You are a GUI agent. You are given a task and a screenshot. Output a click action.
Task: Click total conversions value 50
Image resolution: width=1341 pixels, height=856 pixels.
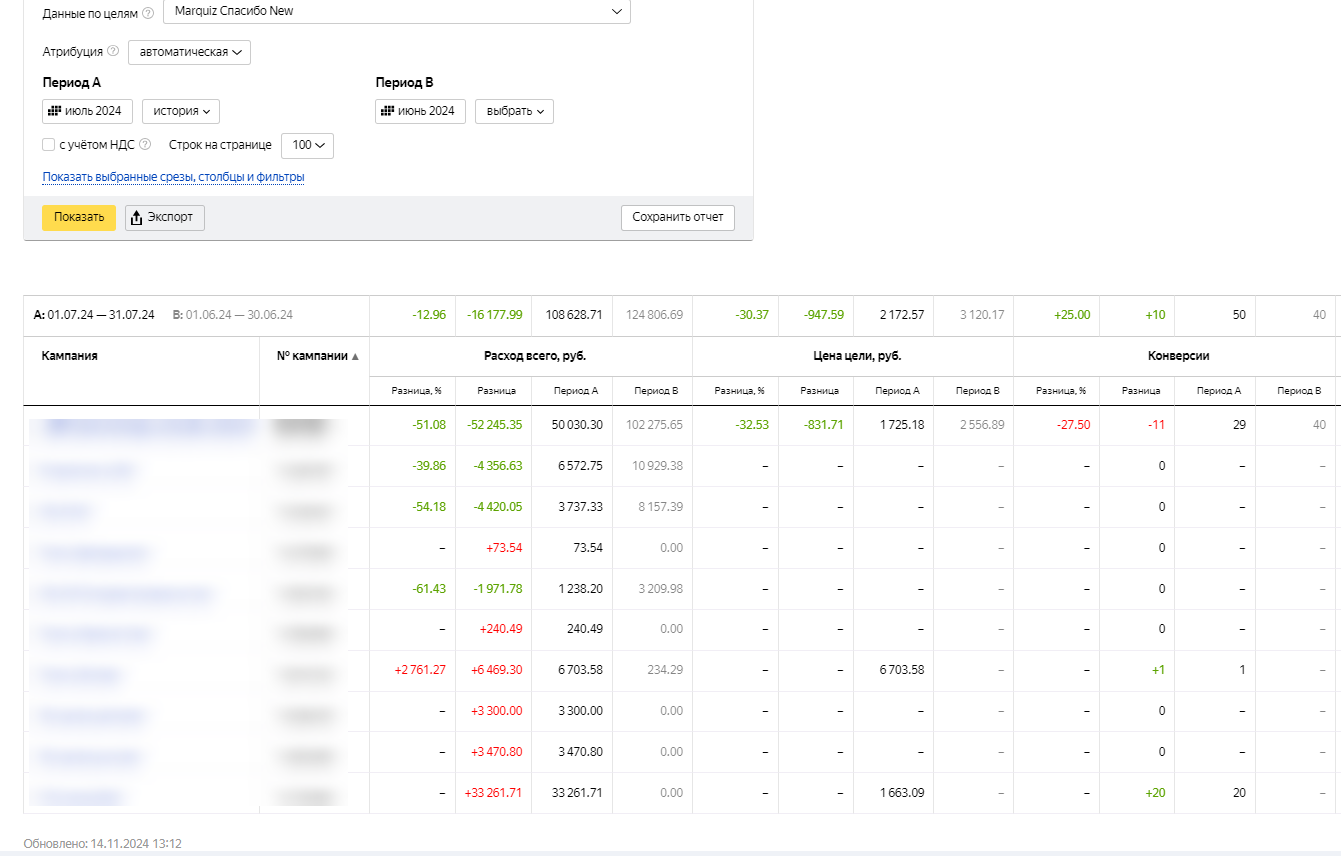tap(1239, 315)
